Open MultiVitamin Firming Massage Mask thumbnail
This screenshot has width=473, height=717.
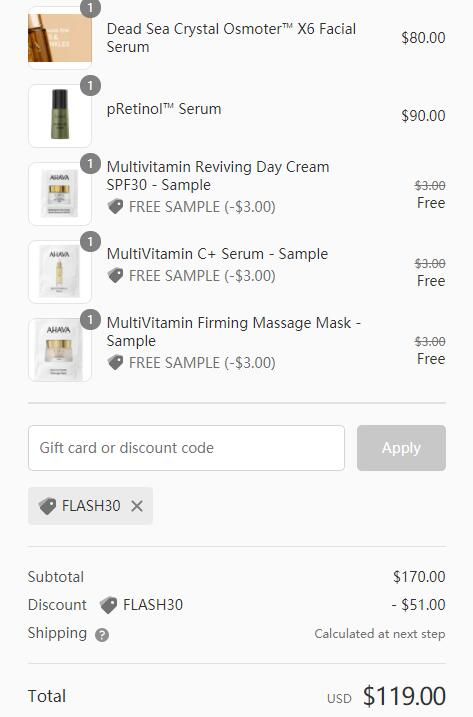tap(60, 350)
